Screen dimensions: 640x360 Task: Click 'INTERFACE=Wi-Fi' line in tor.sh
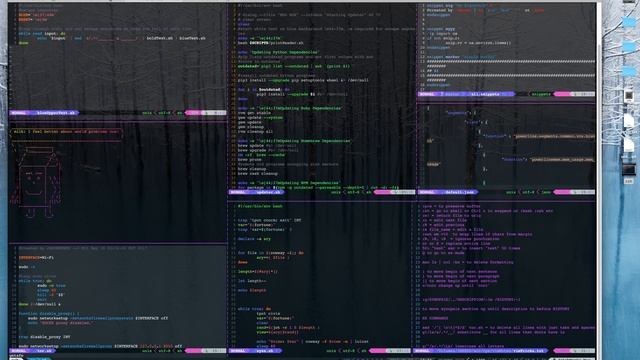click(x=36, y=258)
